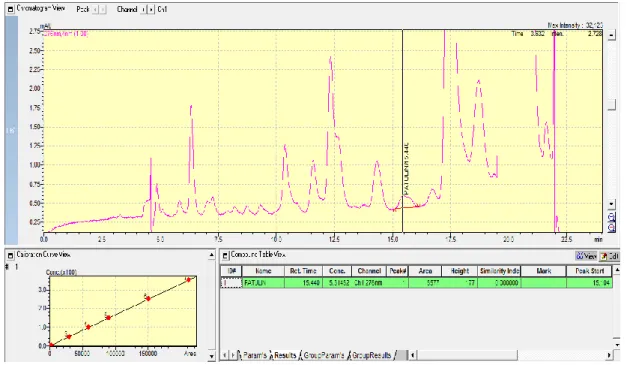
Task: Click the chromatogram vertical scrollbar thumb
Action: point(611,105)
